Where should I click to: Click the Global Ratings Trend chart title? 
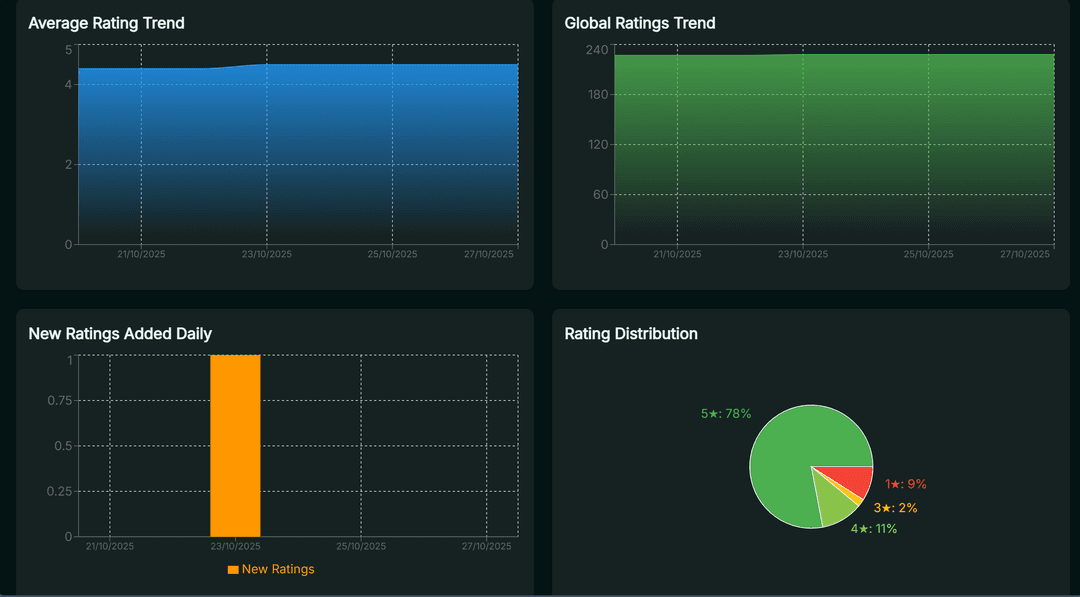(638, 22)
